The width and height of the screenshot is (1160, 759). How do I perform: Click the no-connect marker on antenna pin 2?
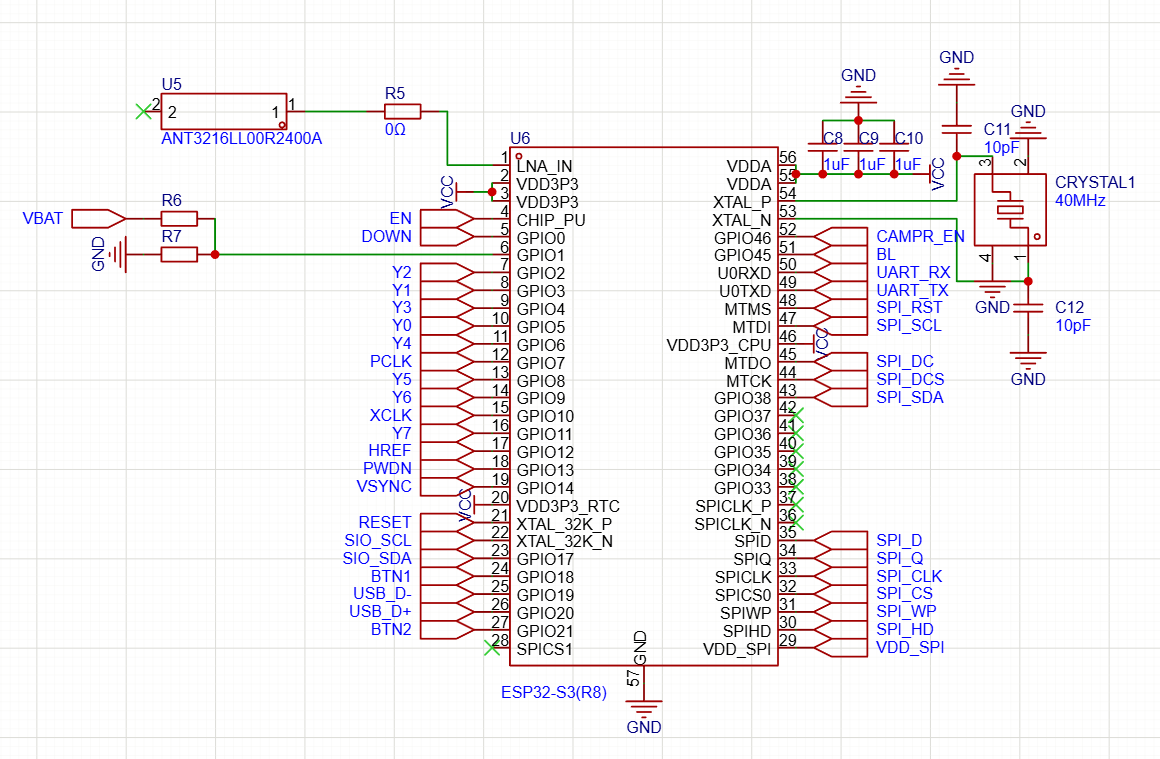click(x=143, y=111)
